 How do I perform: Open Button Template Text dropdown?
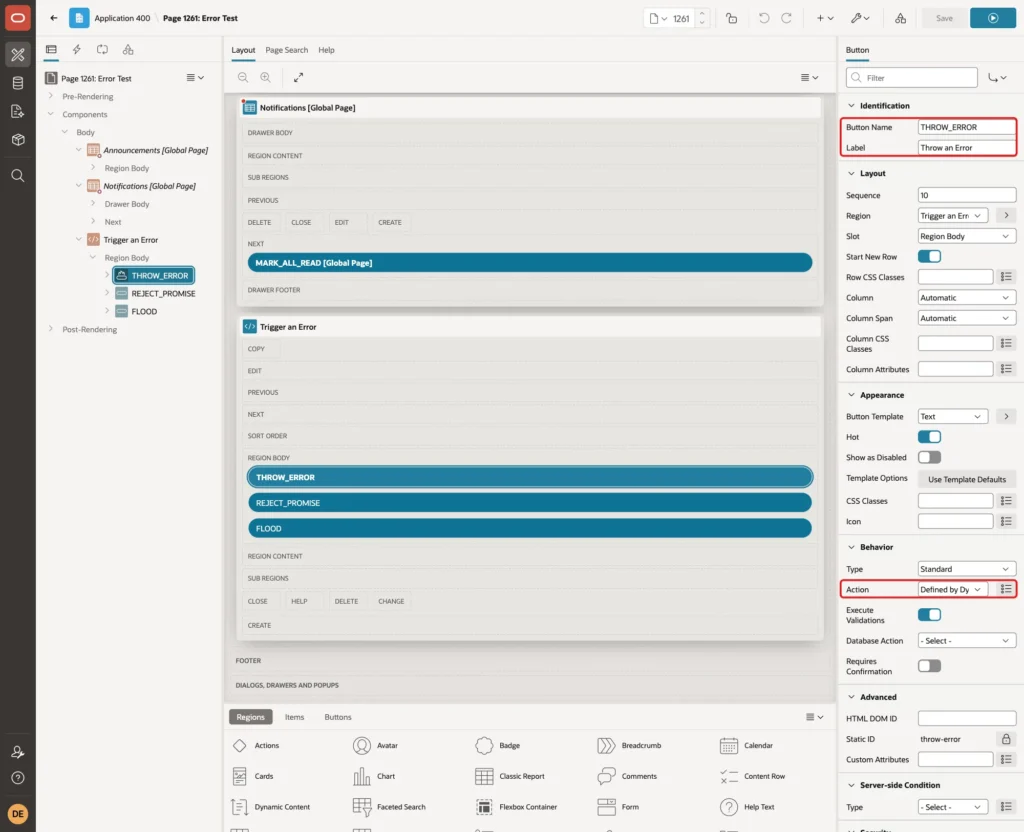tap(953, 417)
